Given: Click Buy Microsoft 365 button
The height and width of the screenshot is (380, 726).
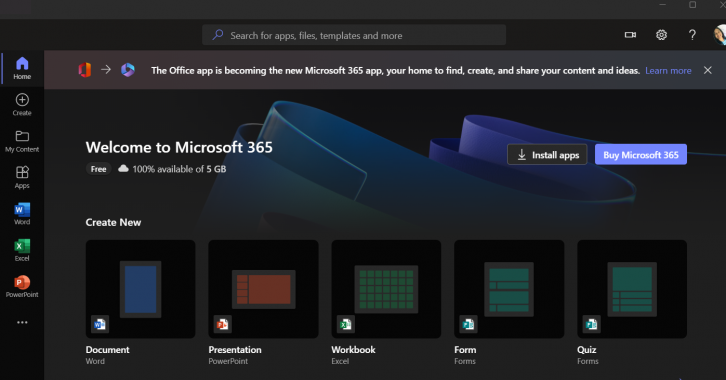Looking at the screenshot, I should coord(641,155).
